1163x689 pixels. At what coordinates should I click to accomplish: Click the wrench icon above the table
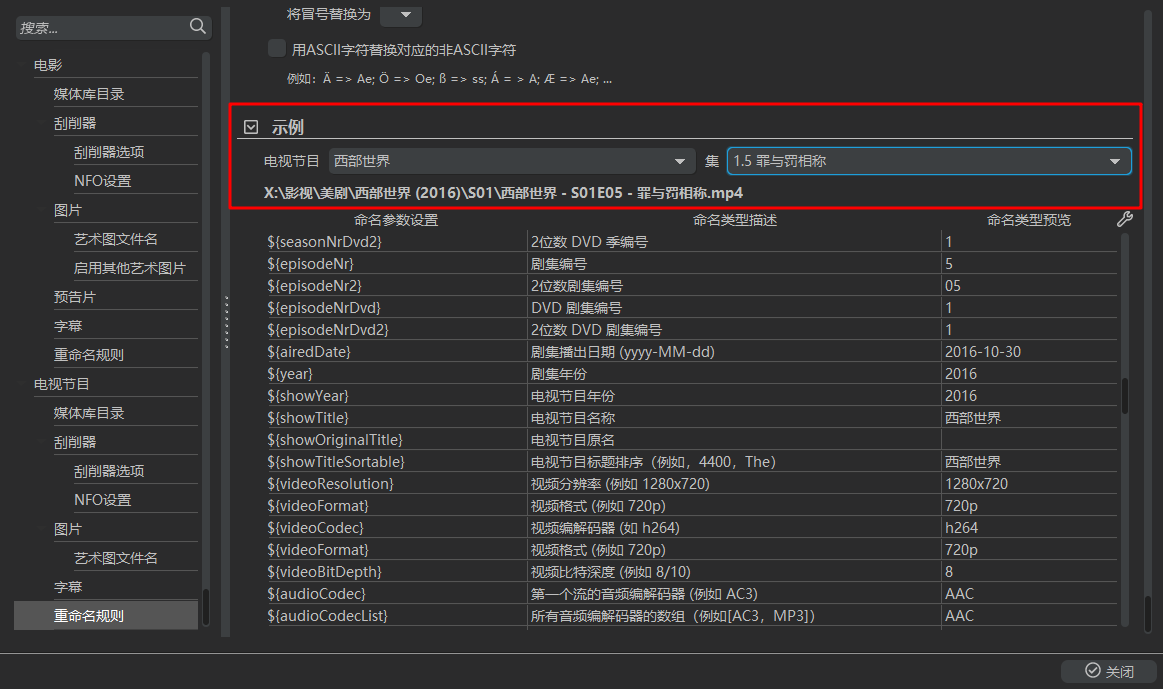[x=1124, y=220]
